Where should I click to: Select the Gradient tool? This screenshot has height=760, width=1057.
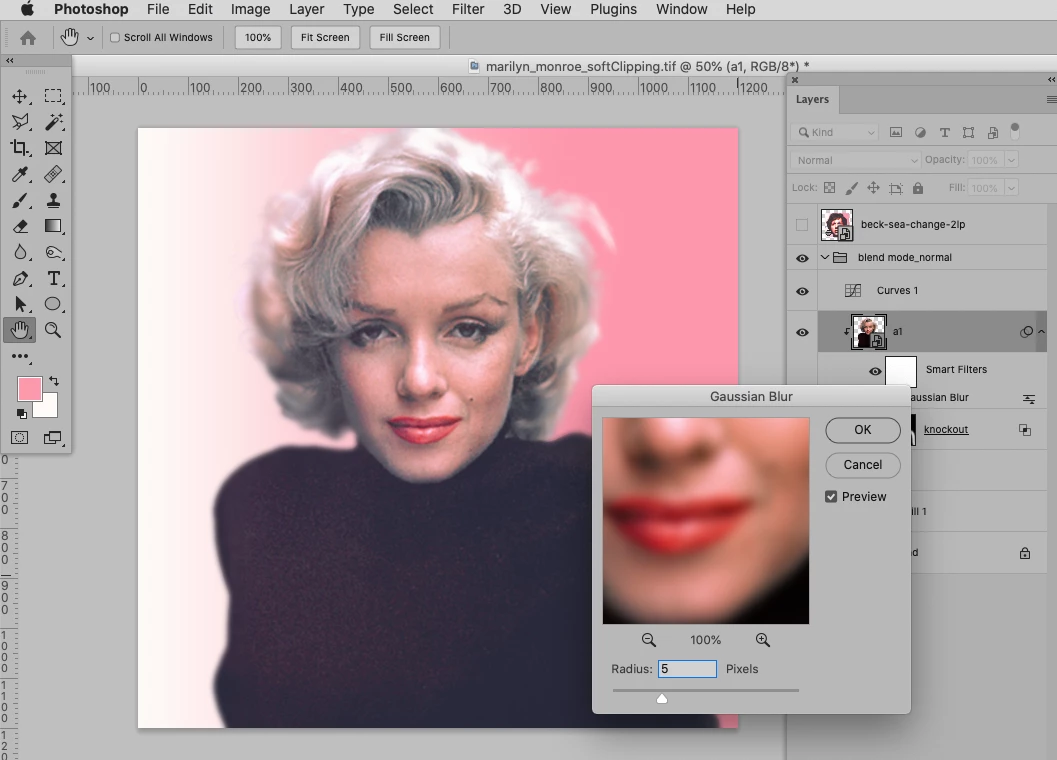[53, 227]
